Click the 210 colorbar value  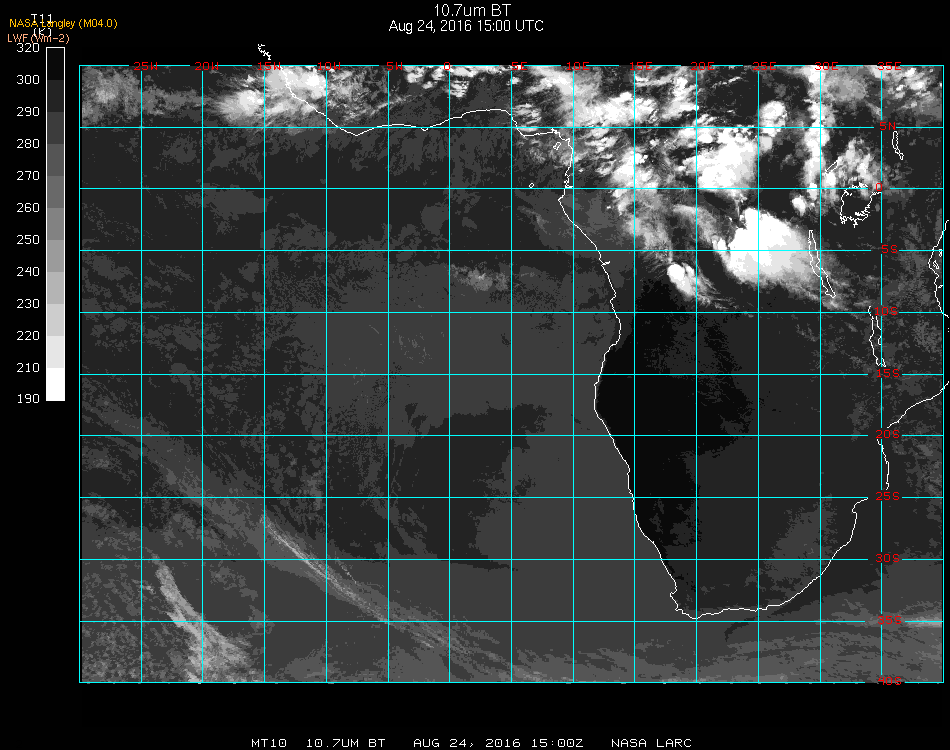click(28, 368)
